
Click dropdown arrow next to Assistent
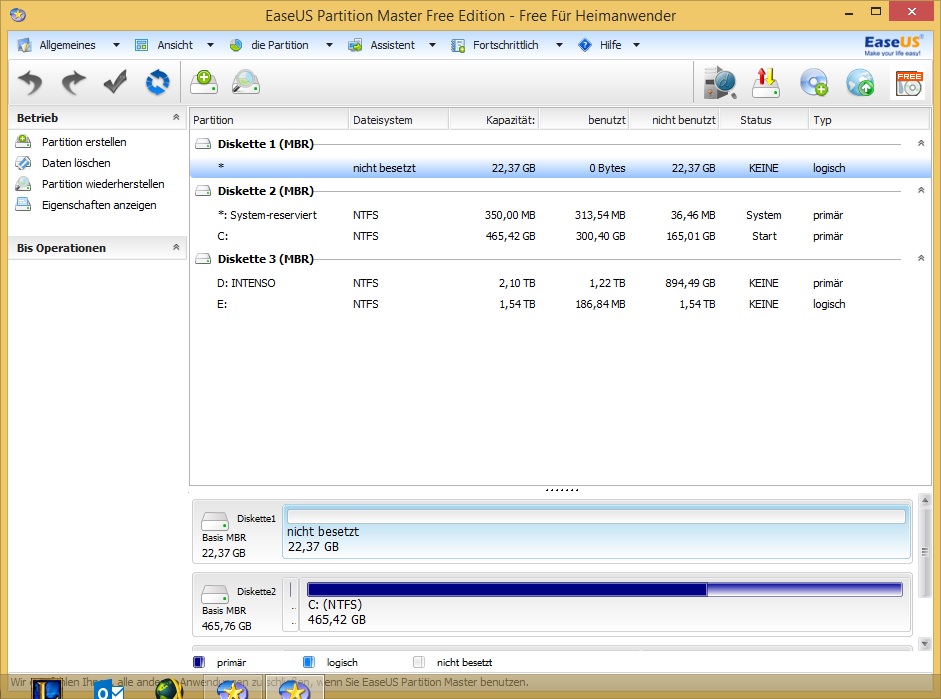[432, 45]
